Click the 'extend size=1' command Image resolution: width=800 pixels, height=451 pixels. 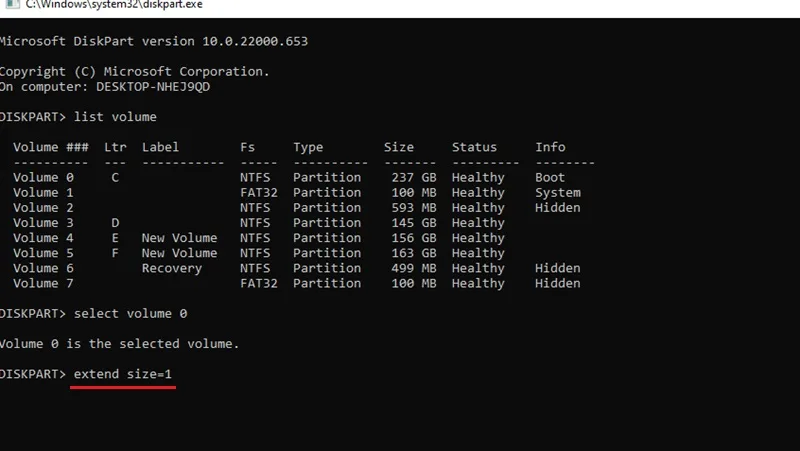123,374
